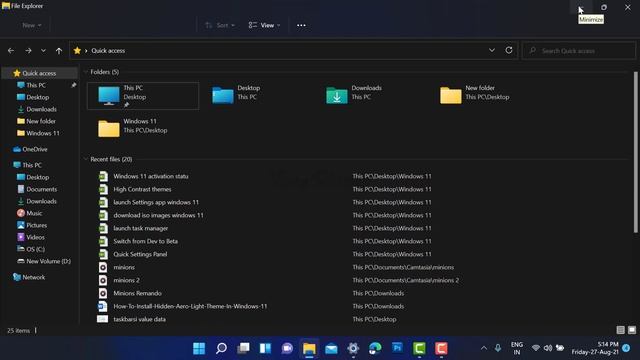The width and height of the screenshot is (640, 360).
Task: Open the Sort dropdown in toolbar
Action: pos(220,25)
